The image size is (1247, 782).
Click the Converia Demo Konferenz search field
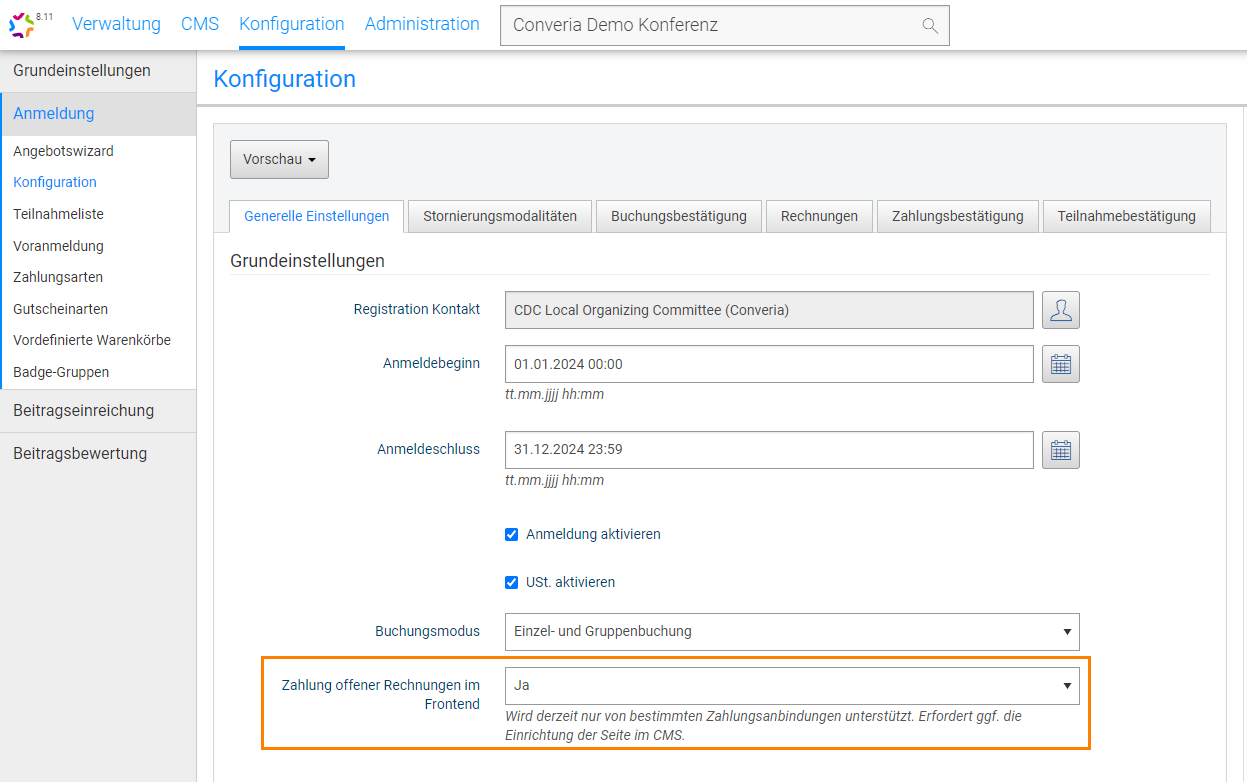click(710, 26)
